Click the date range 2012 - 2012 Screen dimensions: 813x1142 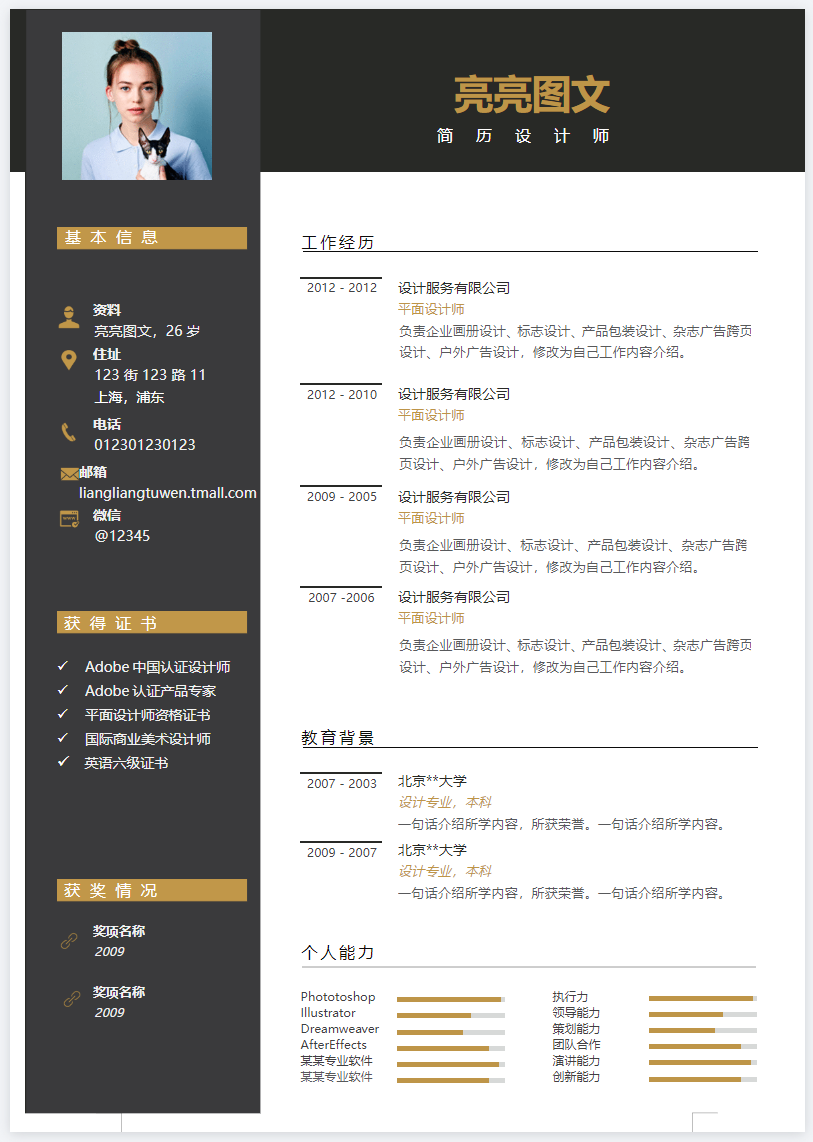(342, 288)
